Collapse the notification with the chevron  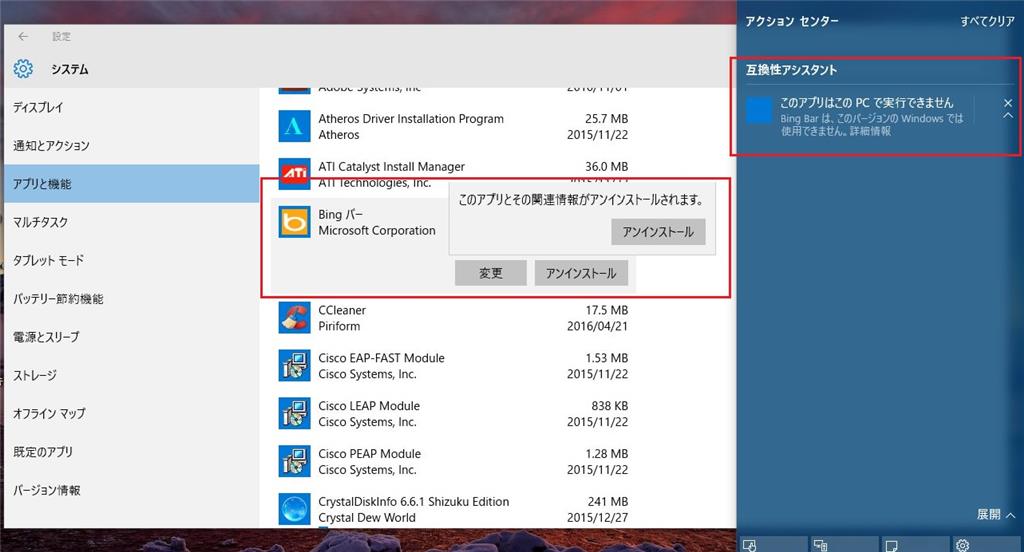(x=1008, y=116)
